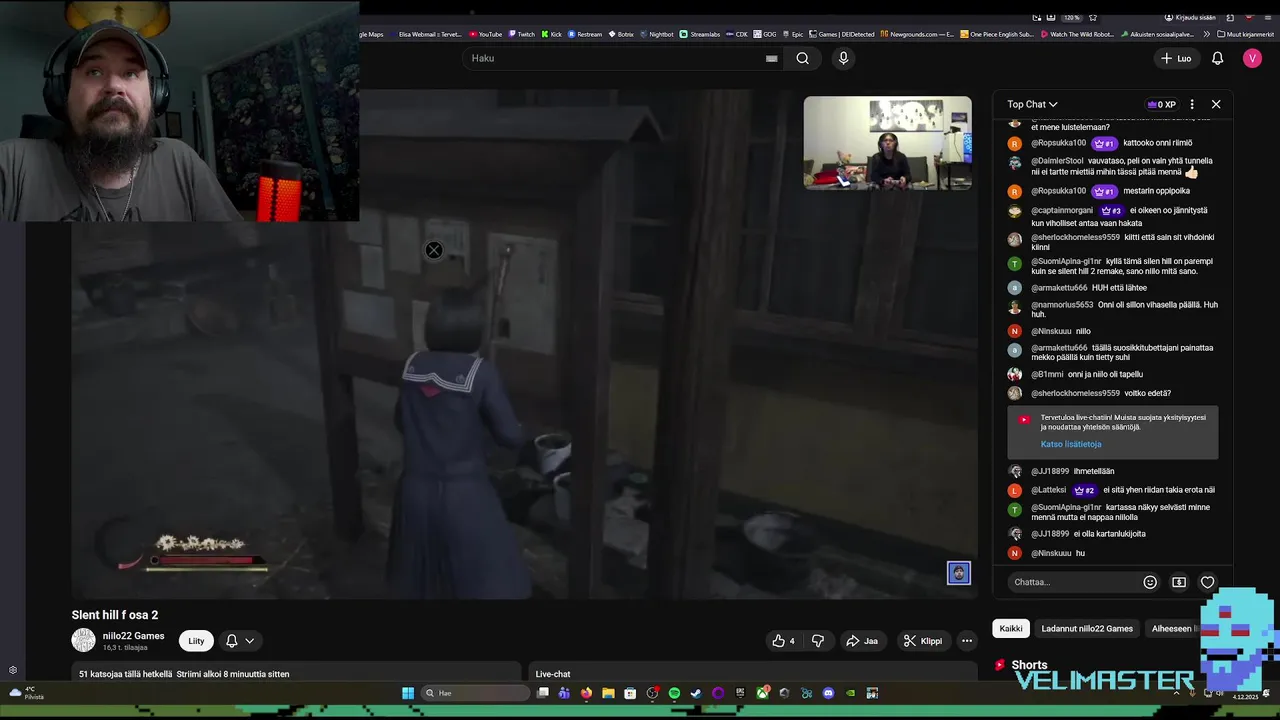The image size is (1280, 720).
Task: Expand the Top Chat mode dropdown
Action: tap(1032, 104)
